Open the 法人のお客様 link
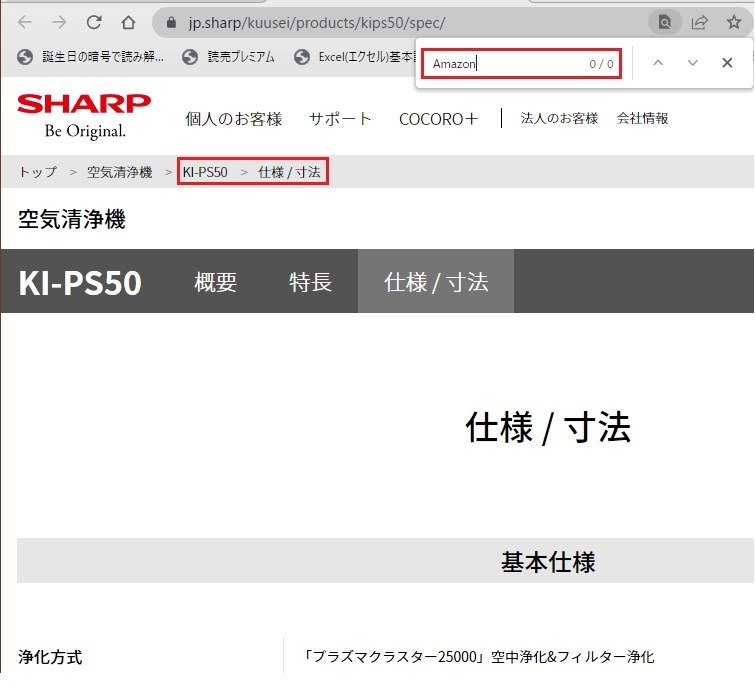Image resolution: width=755 pixels, height=691 pixels. tap(559, 118)
